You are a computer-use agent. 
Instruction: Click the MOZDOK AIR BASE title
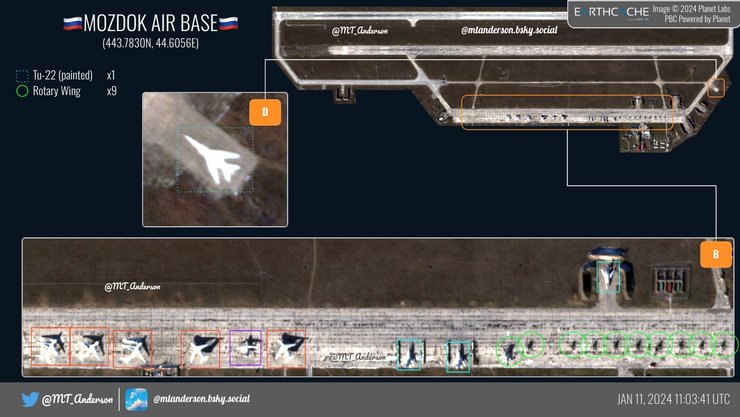click(x=150, y=24)
